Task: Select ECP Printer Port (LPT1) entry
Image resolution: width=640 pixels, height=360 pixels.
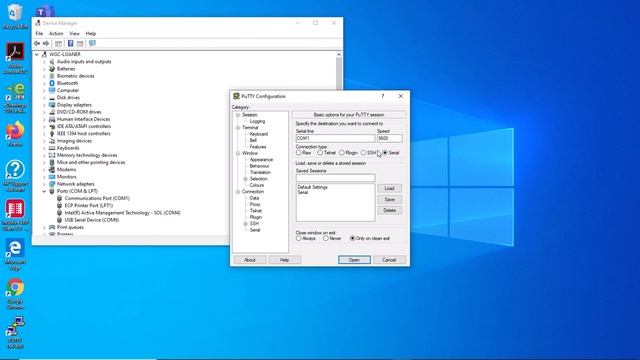Action: click(x=89, y=206)
